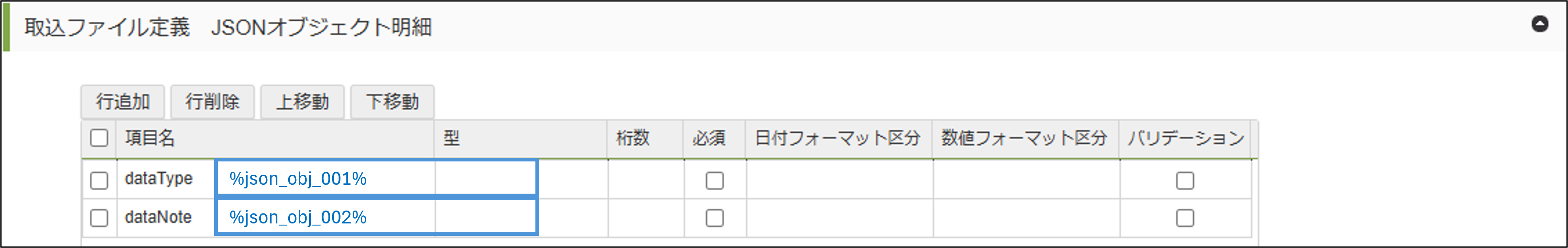Viewport: 1568px width, 248px height.
Task: Click the 桁数 column header
Action: [633, 138]
